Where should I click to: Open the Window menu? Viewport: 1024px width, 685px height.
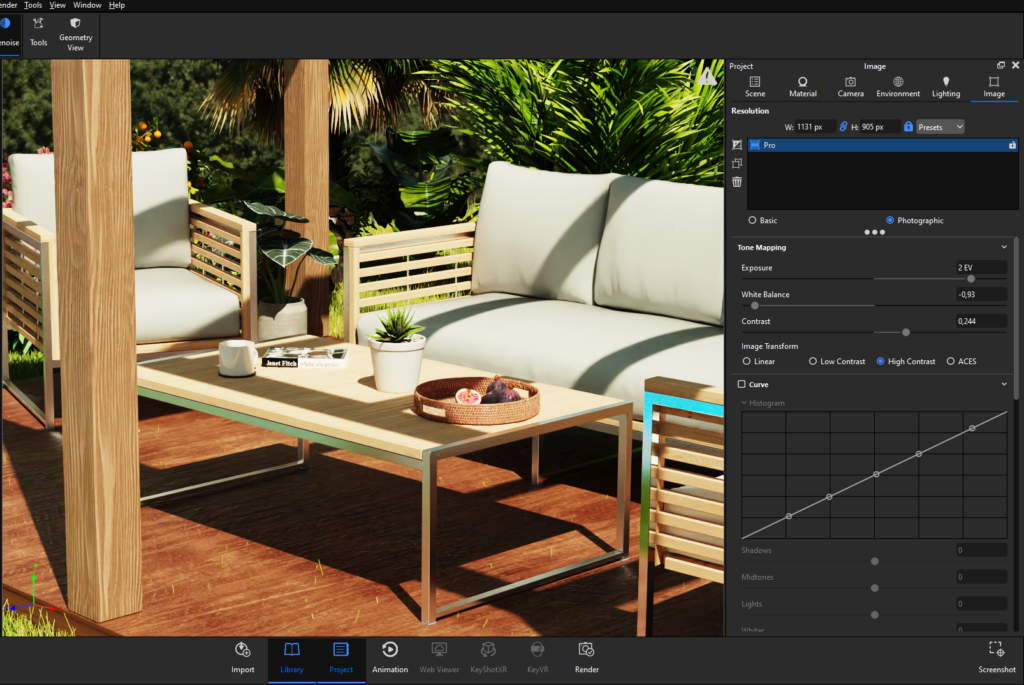click(x=87, y=5)
